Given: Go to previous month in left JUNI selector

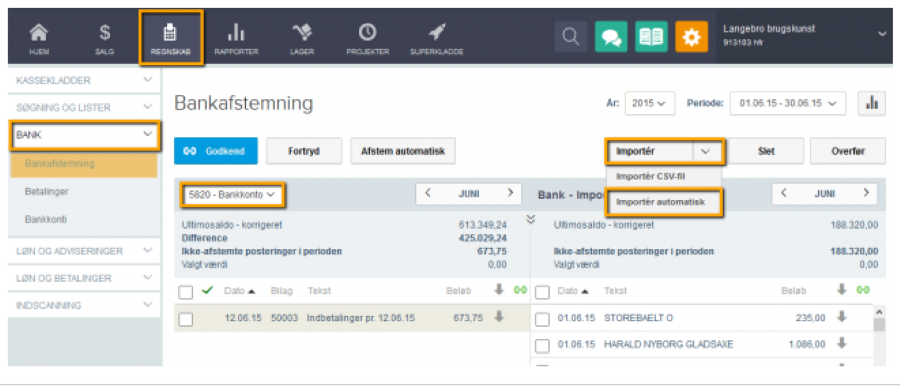Looking at the screenshot, I should coord(428,194).
